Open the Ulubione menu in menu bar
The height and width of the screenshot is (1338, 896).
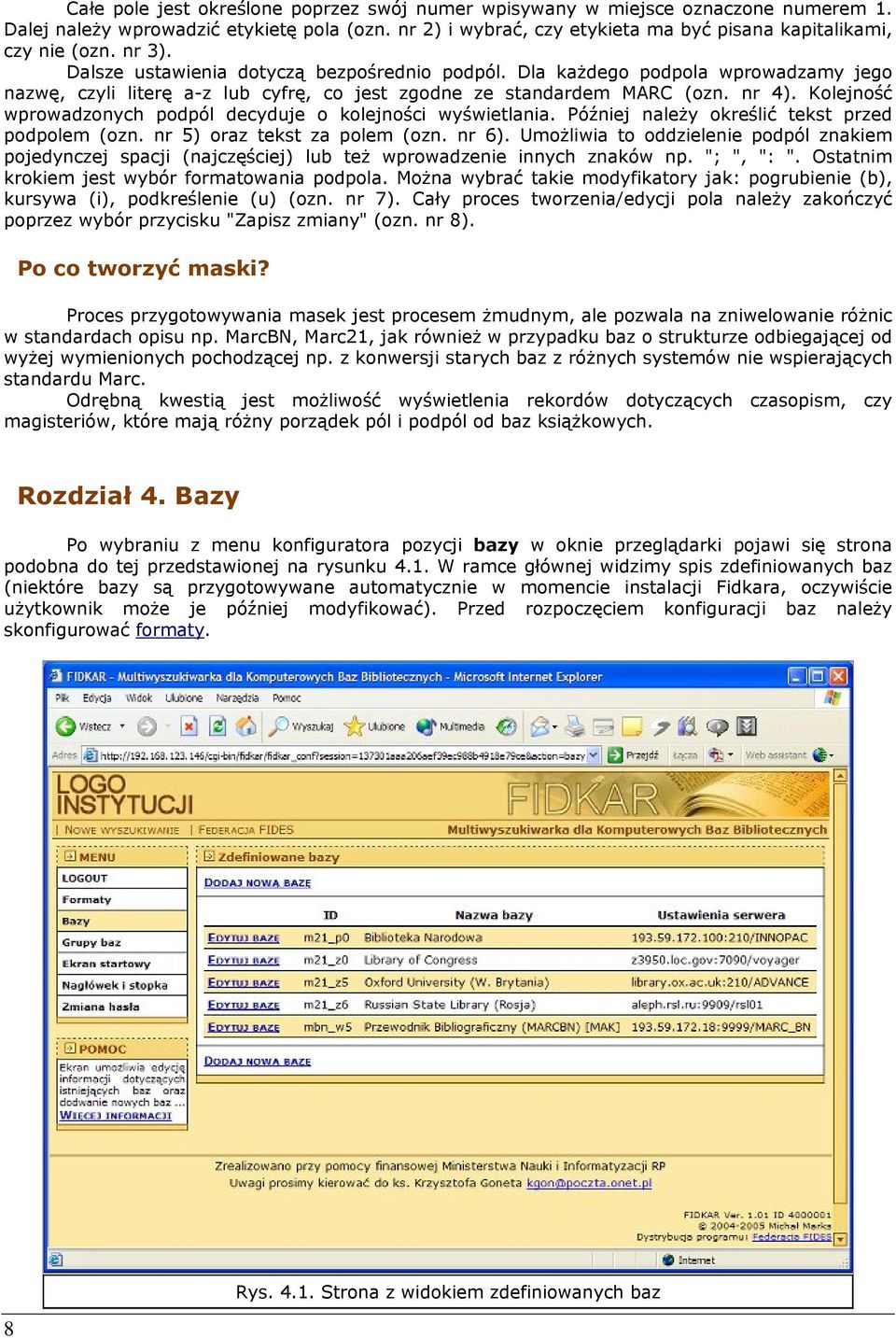click(184, 697)
